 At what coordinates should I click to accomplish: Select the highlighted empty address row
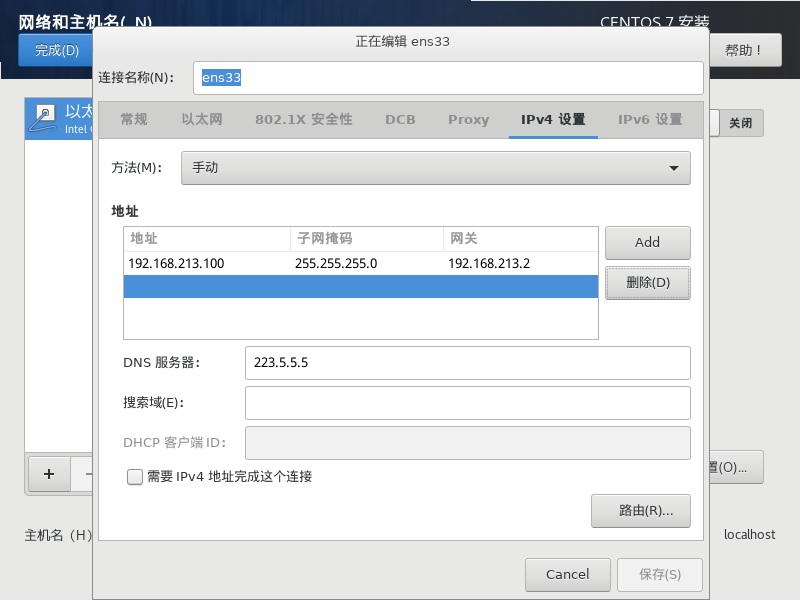361,287
